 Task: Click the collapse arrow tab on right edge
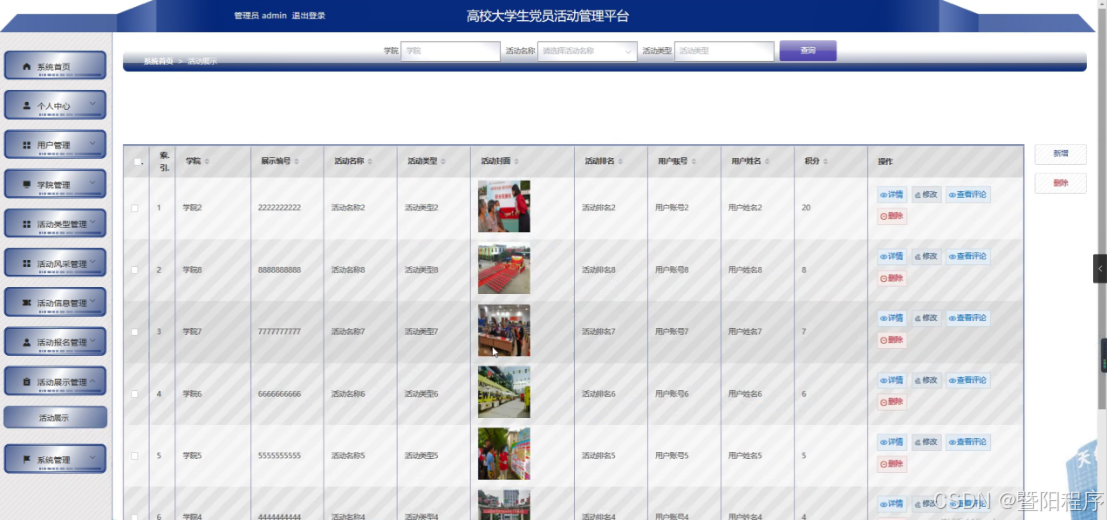[1100, 269]
